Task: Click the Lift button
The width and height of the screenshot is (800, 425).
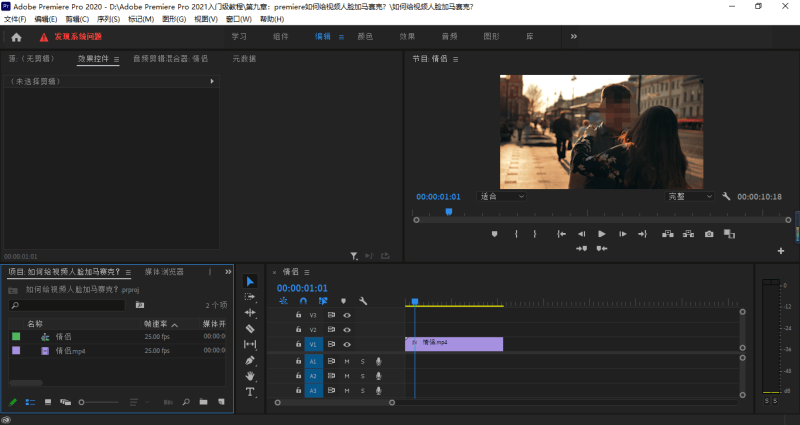Action: pyautogui.click(x=667, y=234)
